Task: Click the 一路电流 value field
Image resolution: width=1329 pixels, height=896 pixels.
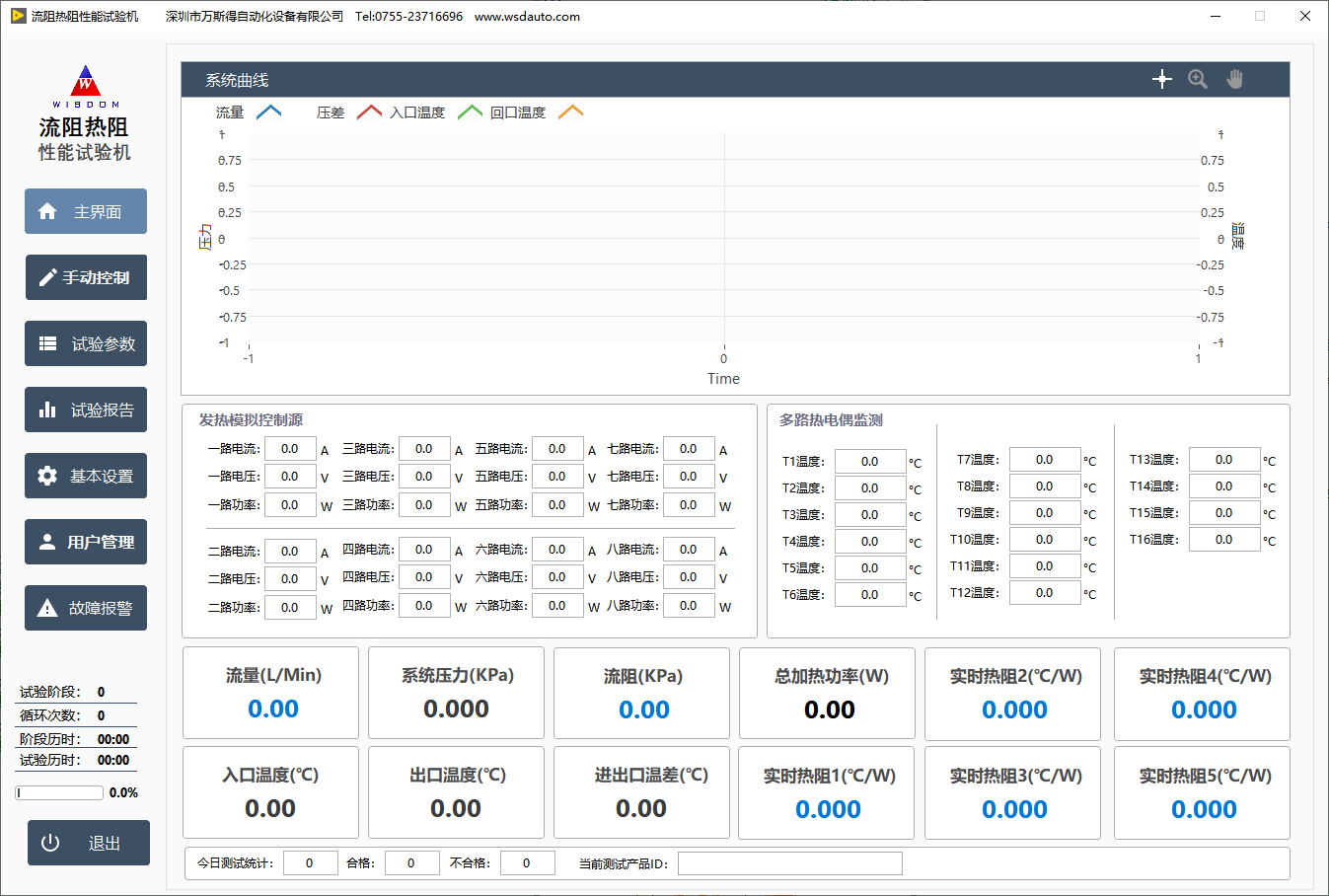Action: tap(290, 449)
